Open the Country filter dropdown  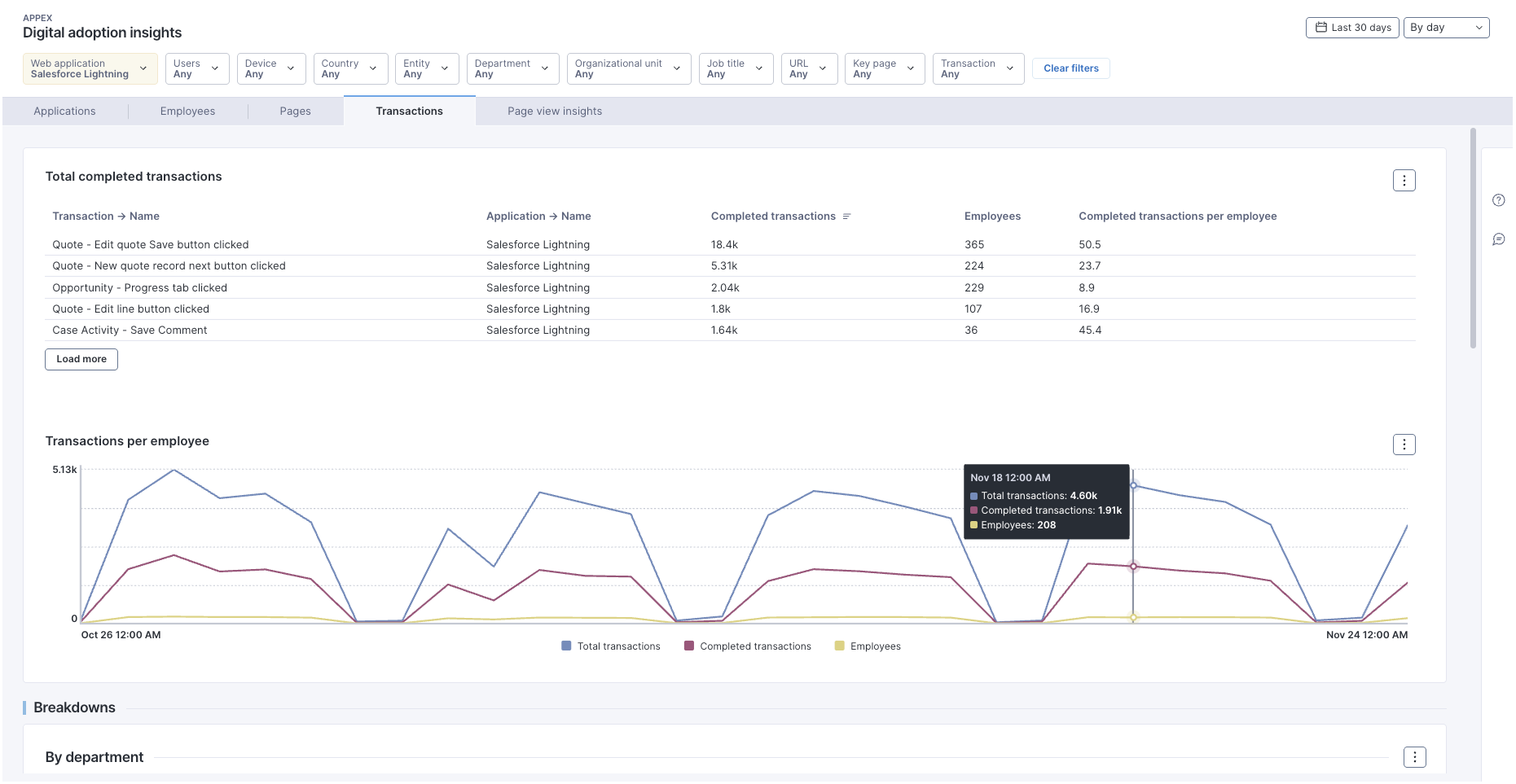tap(349, 68)
